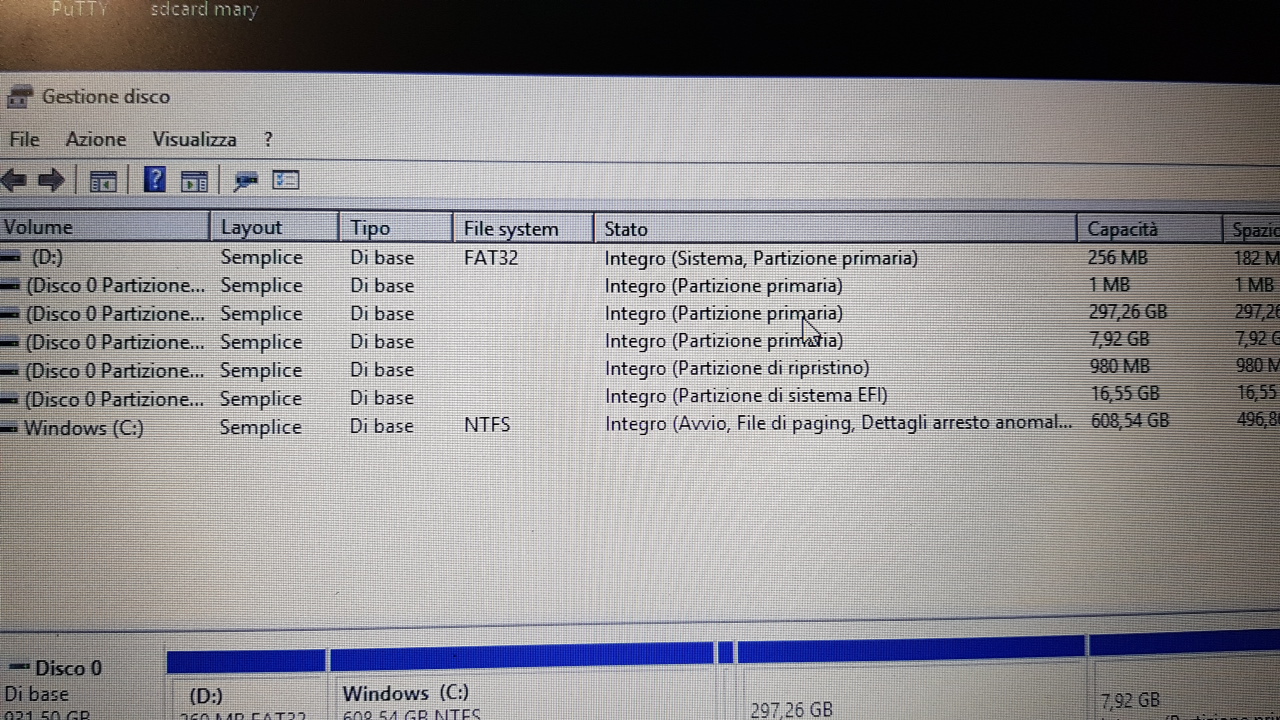Viewport: 1280px width, 720px height.
Task: Click the Back navigation arrow in the toolbar
Action: tap(14, 180)
